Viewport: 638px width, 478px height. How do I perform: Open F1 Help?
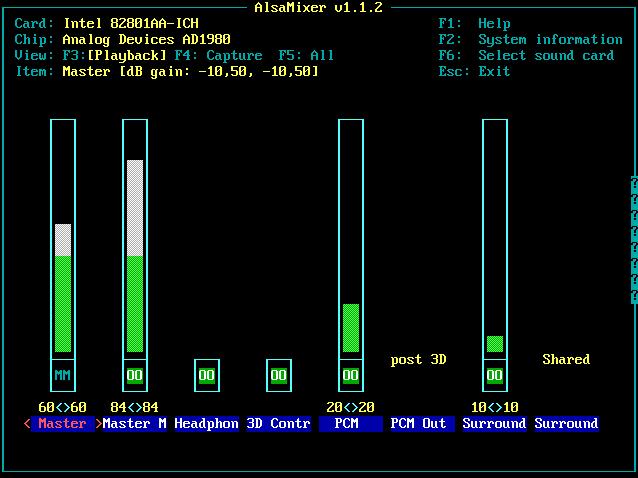474,24
